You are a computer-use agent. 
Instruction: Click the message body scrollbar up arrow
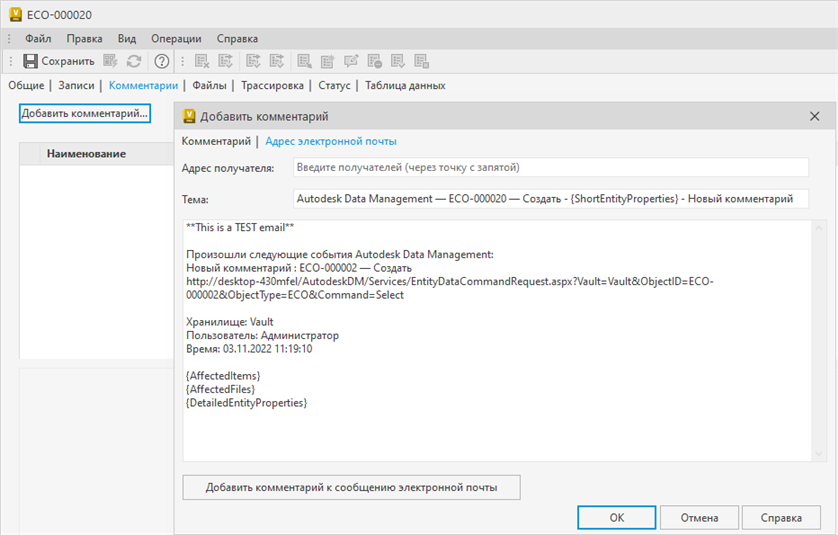click(818, 228)
